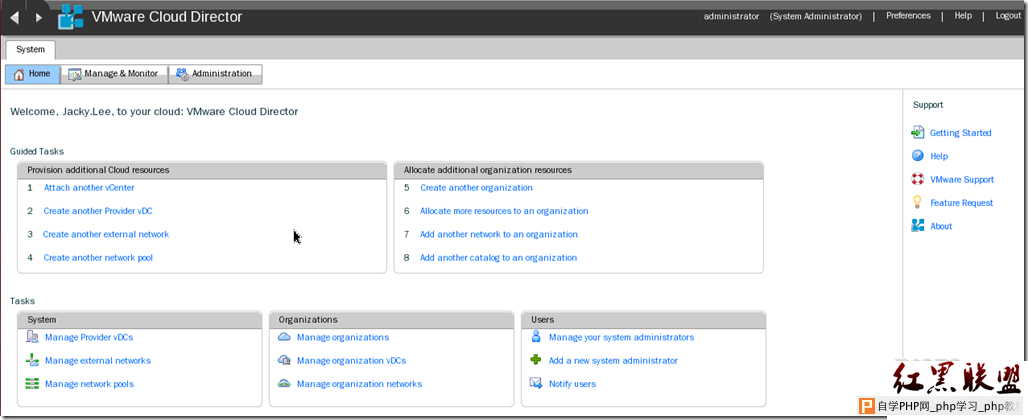
Task: Open the About link in Support
Action: [941, 226]
